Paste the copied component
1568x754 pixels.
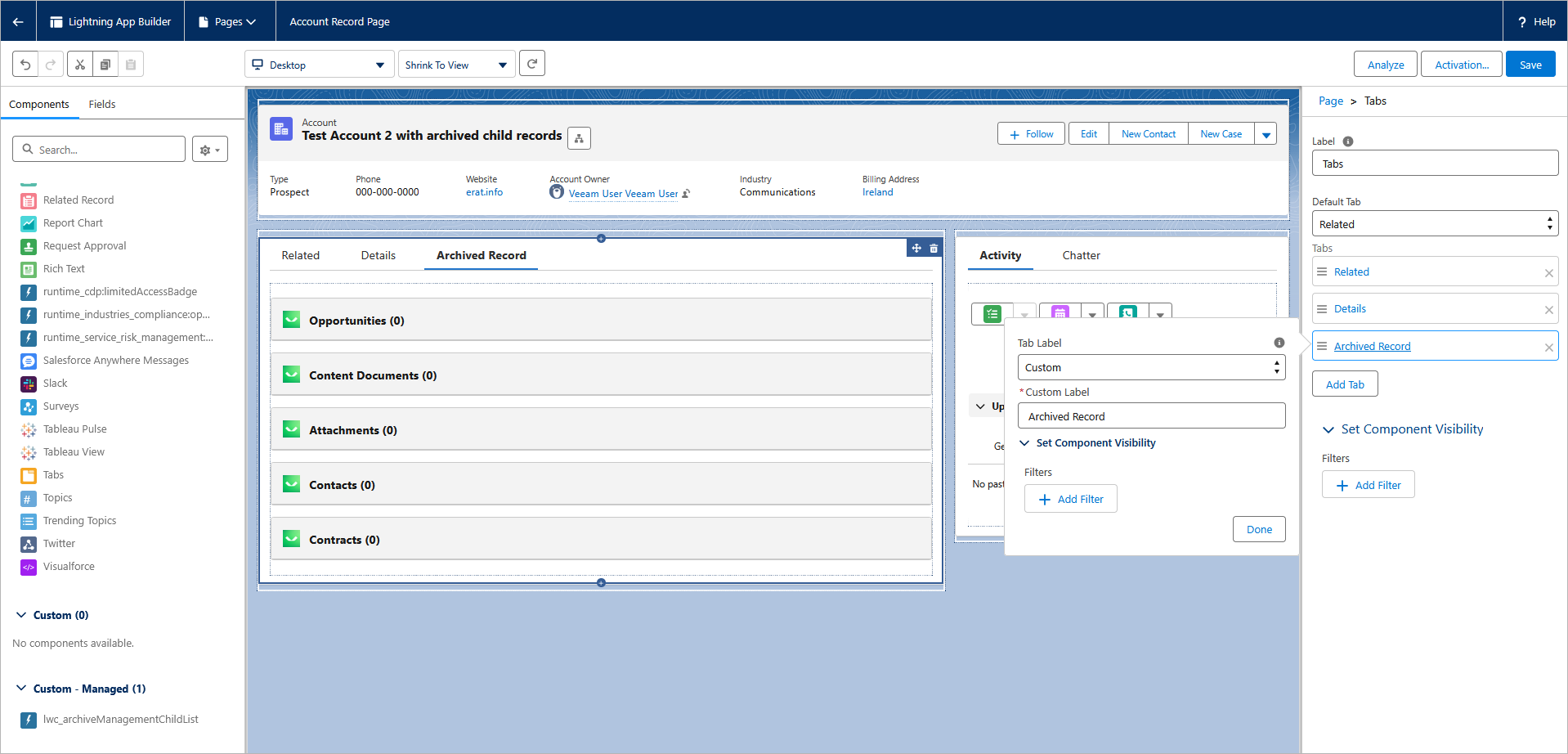[x=131, y=65]
